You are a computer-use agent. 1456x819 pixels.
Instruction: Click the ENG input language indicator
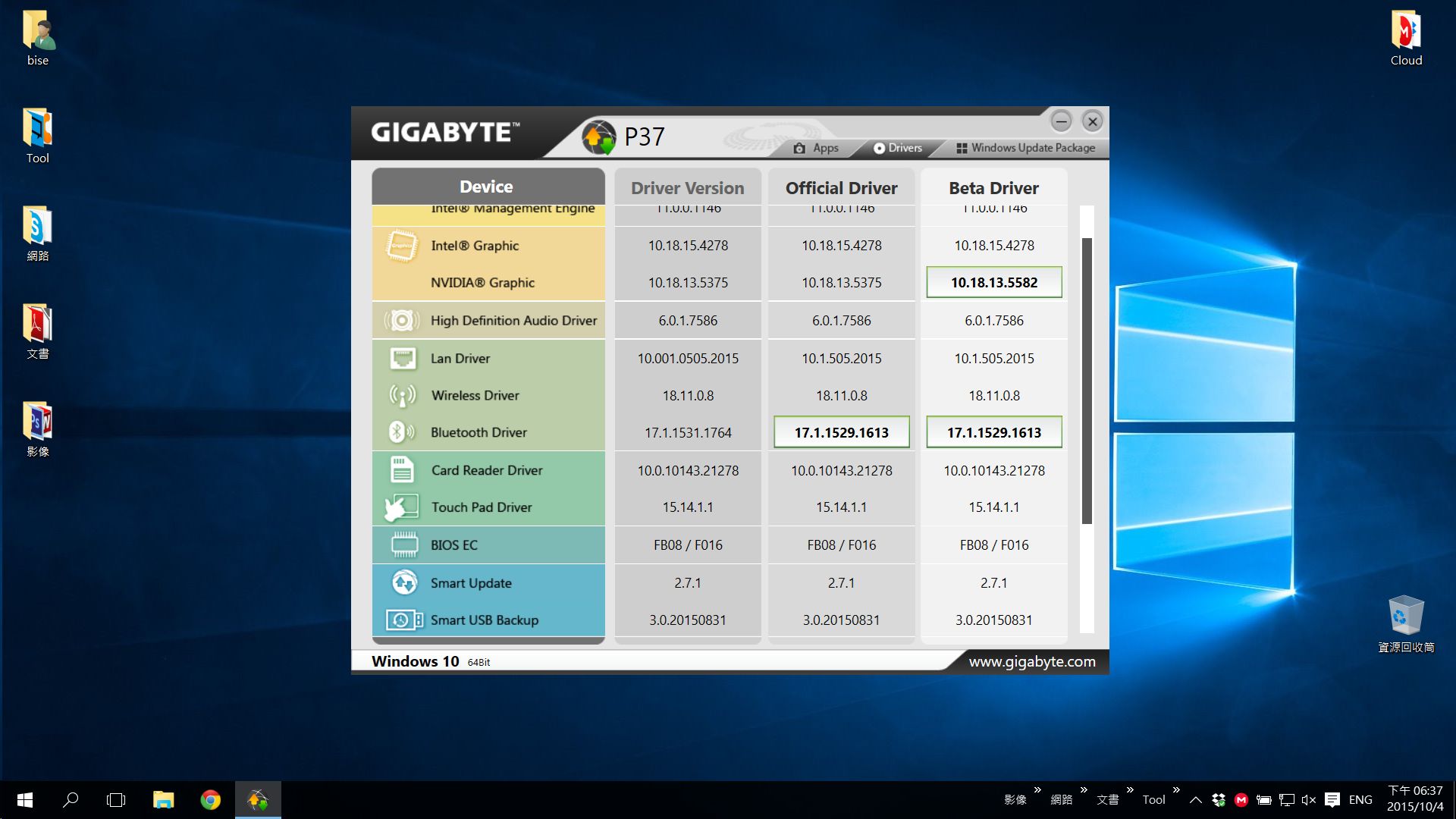(1360, 800)
